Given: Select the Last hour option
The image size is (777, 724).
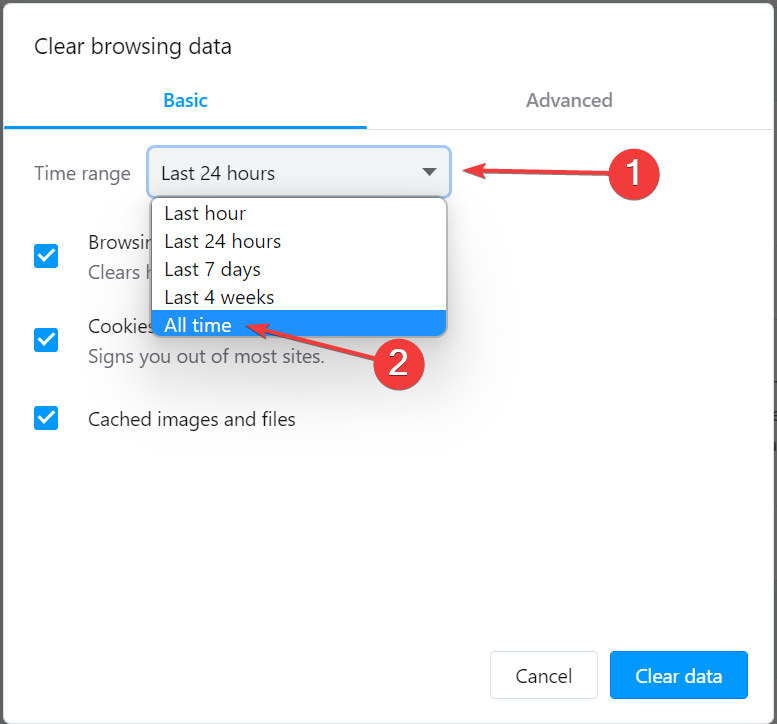Looking at the screenshot, I should (205, 213).
